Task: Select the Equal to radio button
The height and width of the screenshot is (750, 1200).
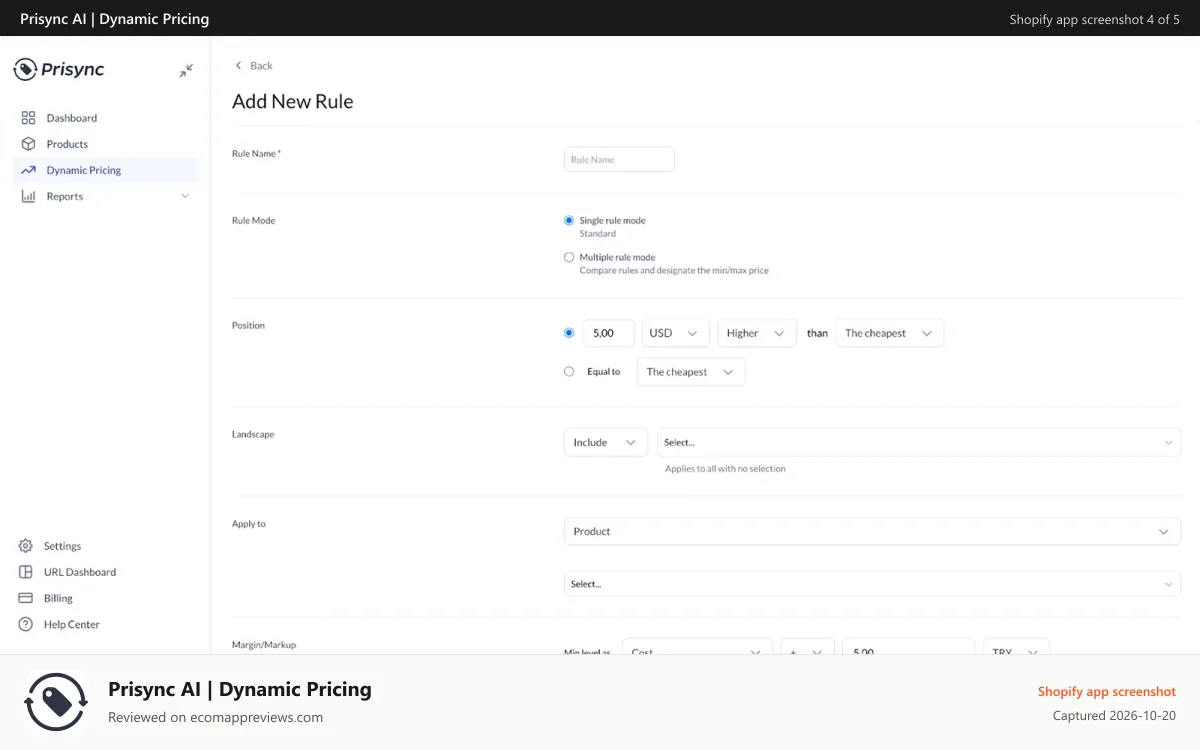Action: click(x=569, y=371)
